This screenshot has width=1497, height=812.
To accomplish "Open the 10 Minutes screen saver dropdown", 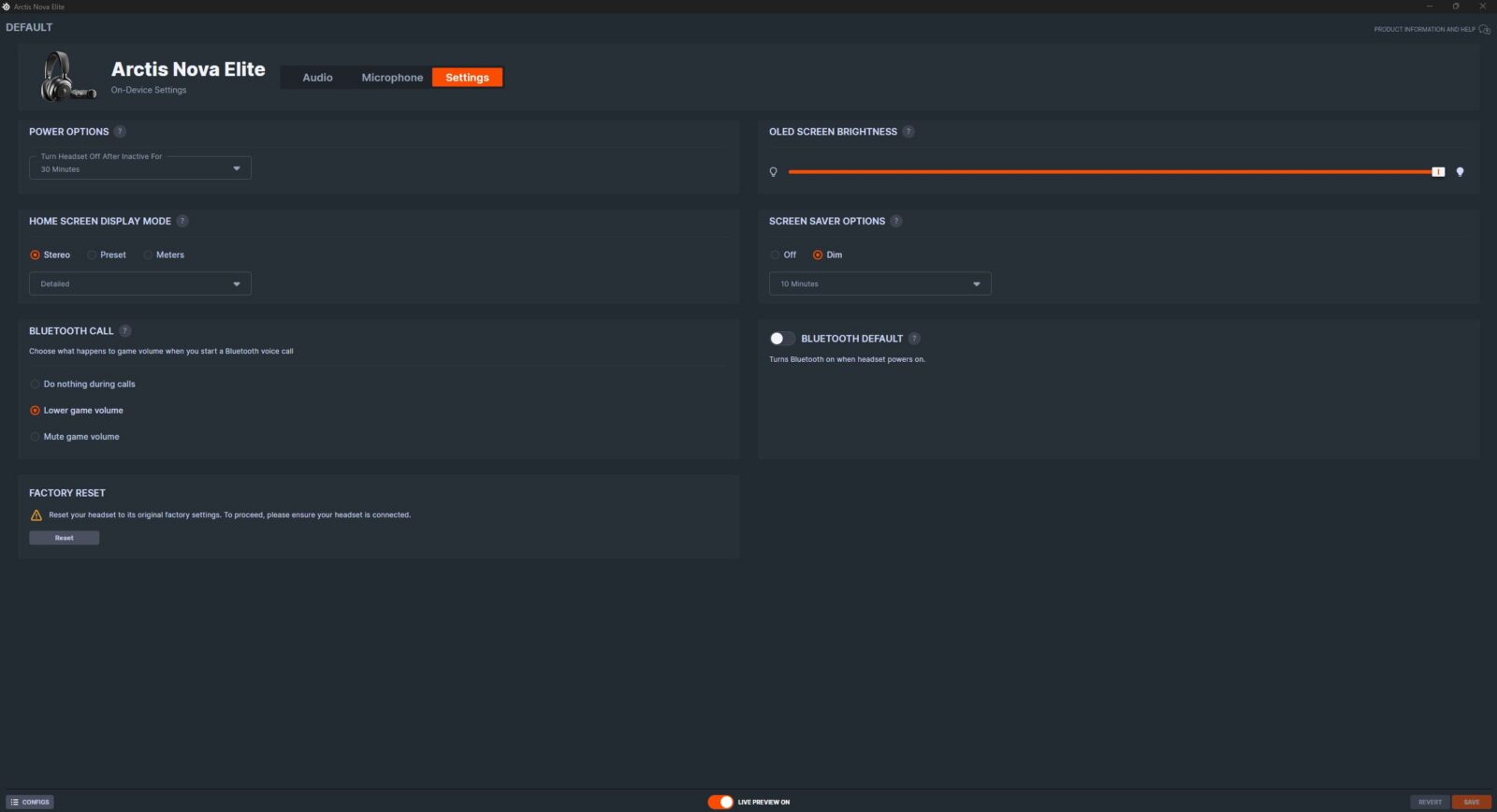I will [879, 284].
